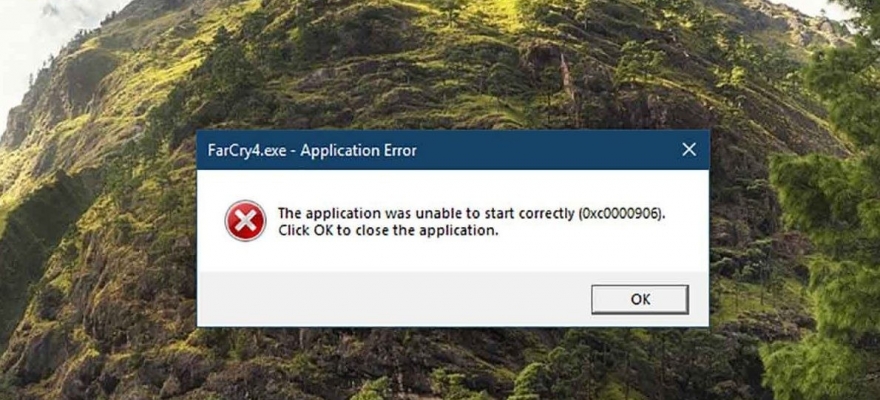Viewport: 880px width, 400px height.
Task: Click the FarCry4.exe - Application Error title text
Action: point(312,150)
